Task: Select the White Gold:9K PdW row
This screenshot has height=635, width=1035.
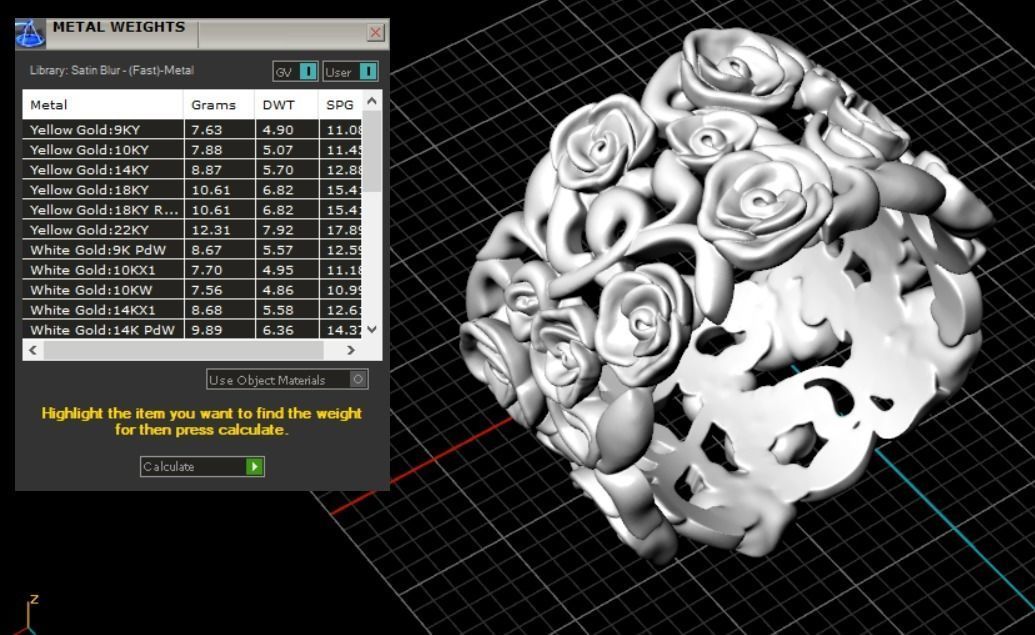Action: click(192, 250)
